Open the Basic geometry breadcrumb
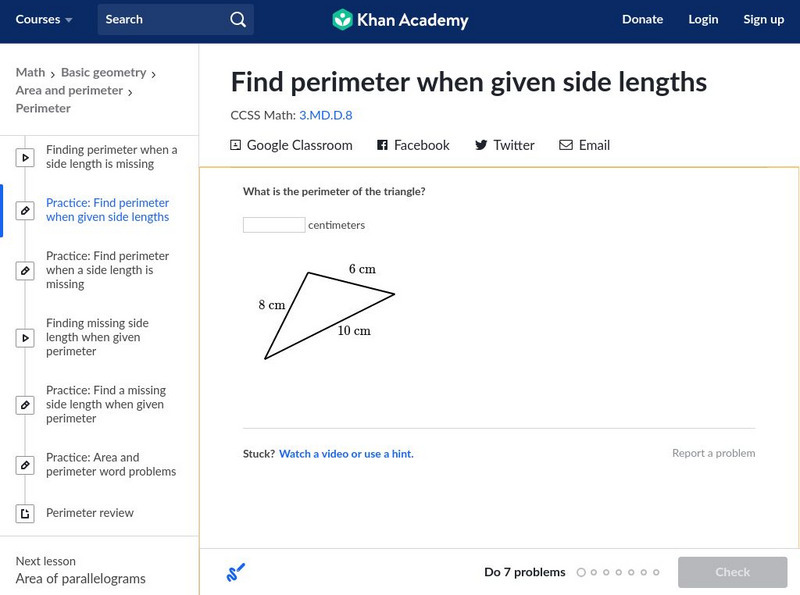Viewport: 800px width, 595px height. 104,72
